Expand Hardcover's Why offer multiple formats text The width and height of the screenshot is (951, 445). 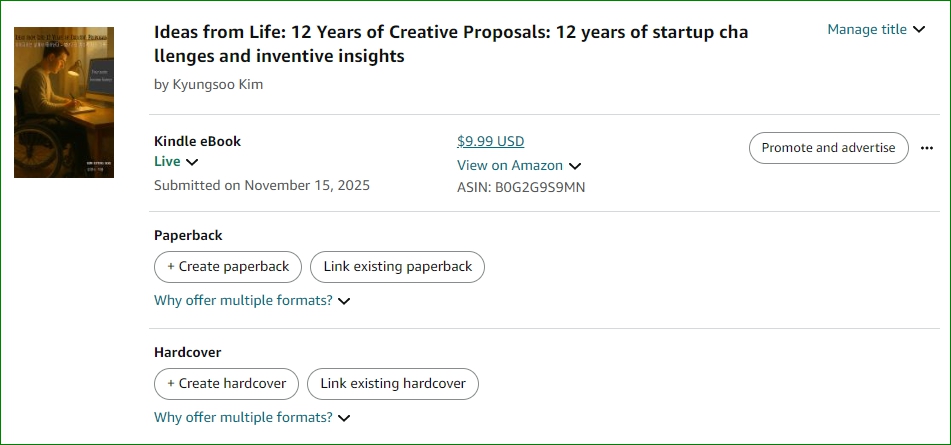(243, 418)
